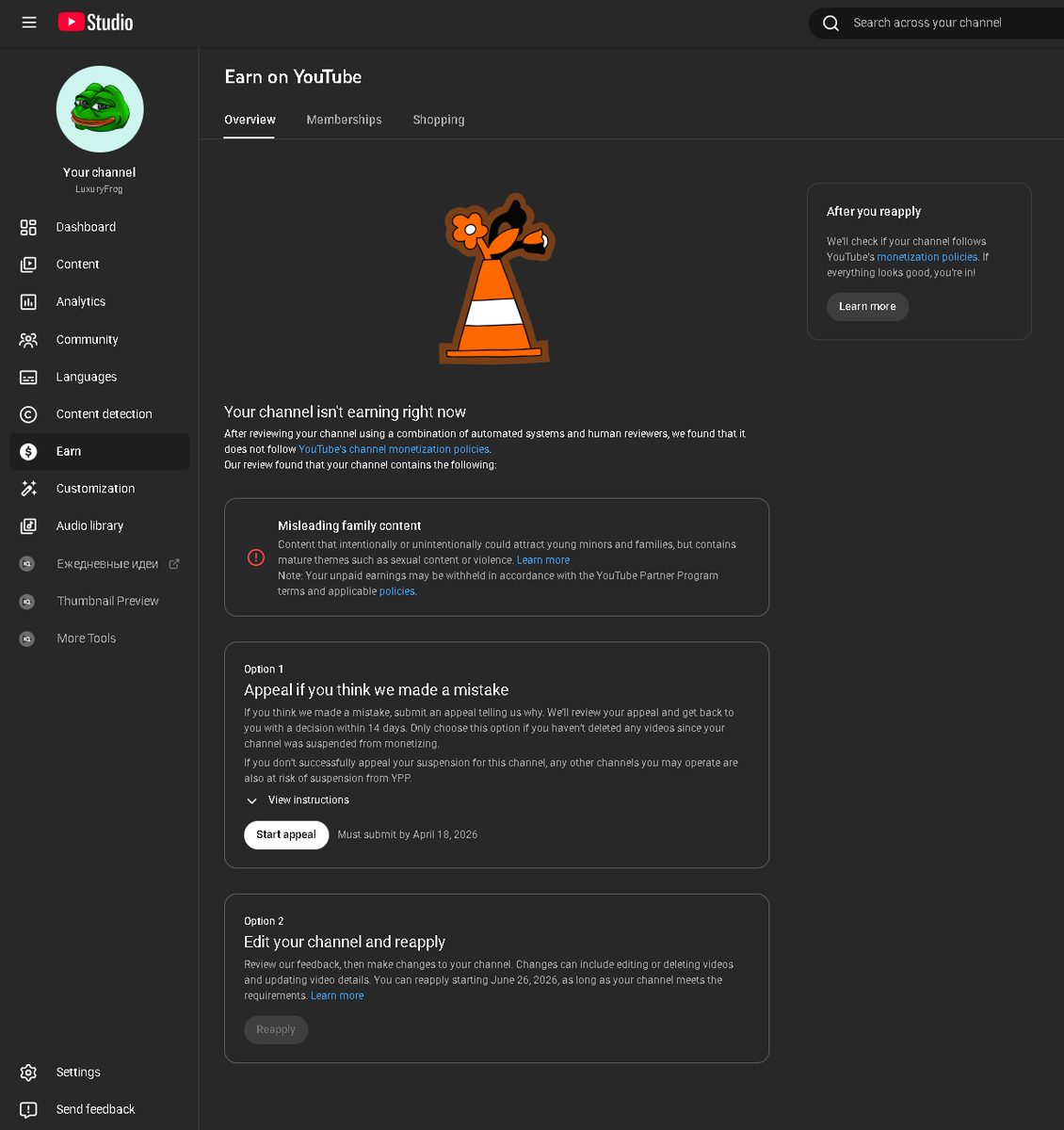Click 'Your channel isn't earning right now' heading

346,412
